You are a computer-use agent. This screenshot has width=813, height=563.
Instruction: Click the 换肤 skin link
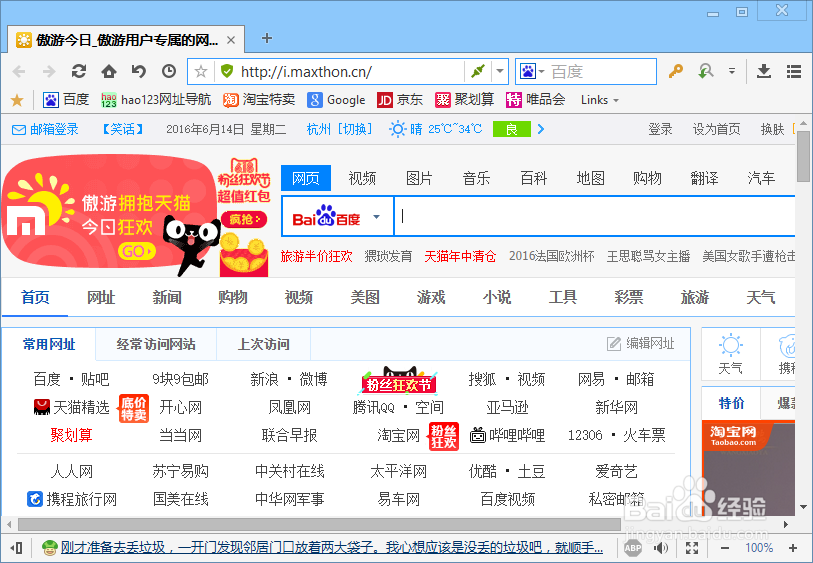[x=772, y=129]
